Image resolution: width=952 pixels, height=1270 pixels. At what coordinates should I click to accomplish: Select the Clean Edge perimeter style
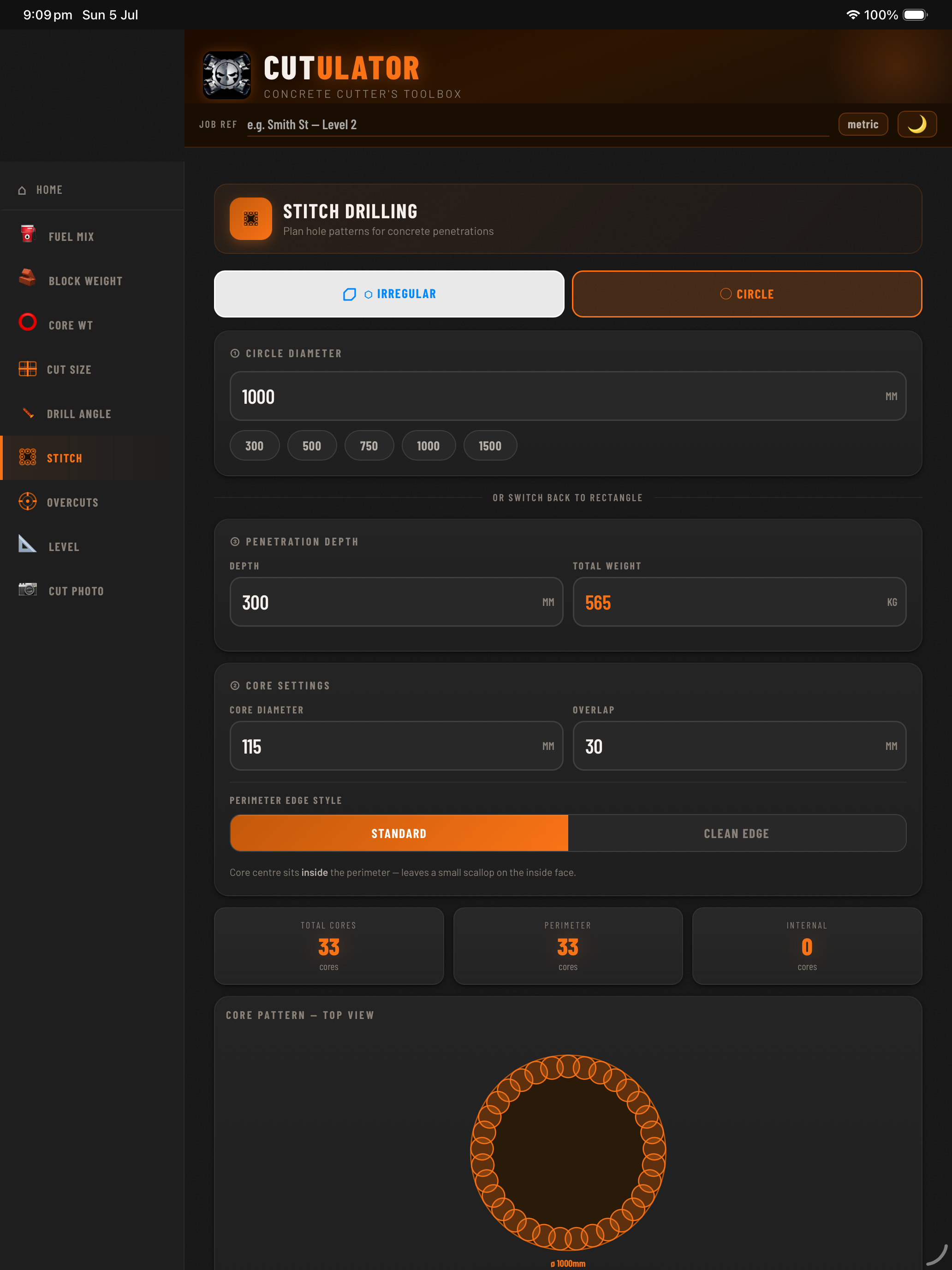point(737,833)
